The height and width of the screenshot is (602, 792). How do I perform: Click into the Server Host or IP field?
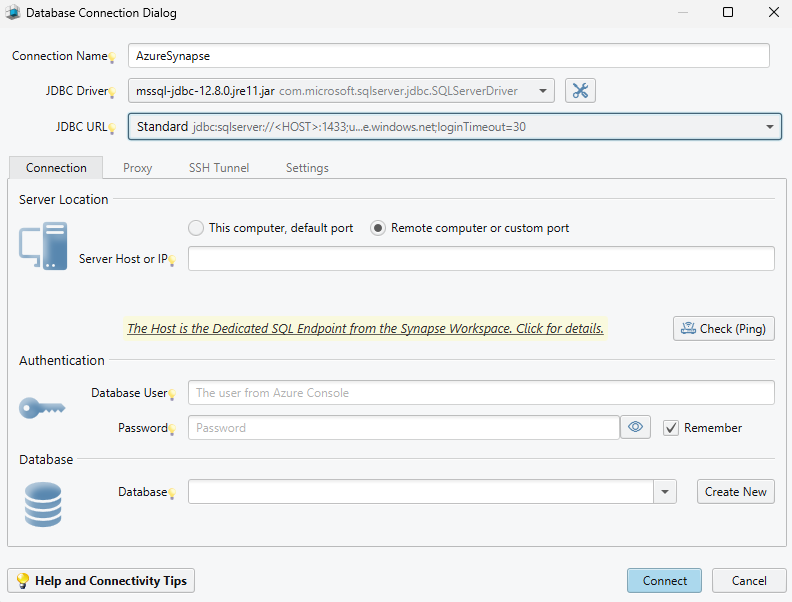click(480, 259)
